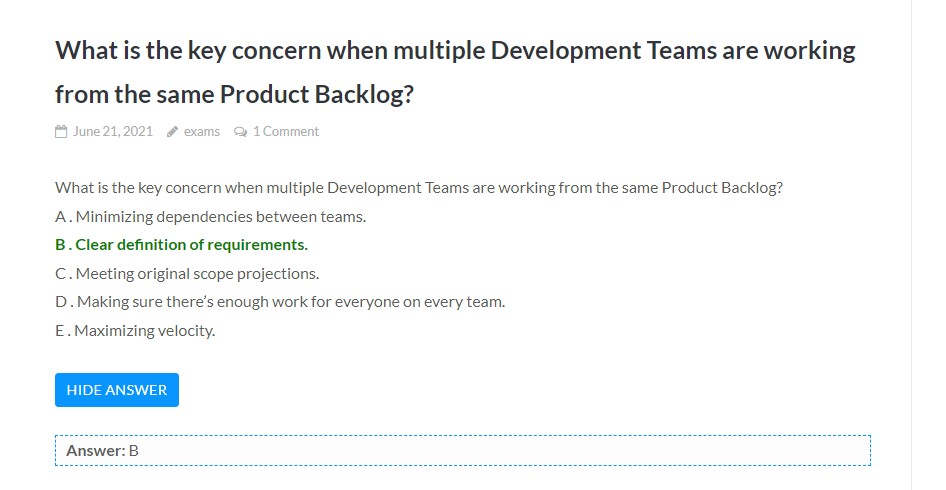Click the question paragraph below the post metadata
Viewport: 946px width, 490px height.
click(418, 187)
